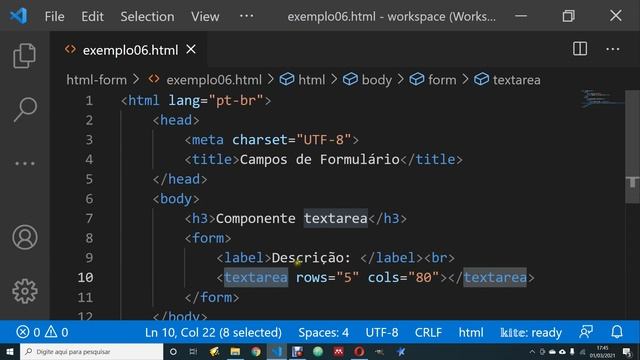
Task: Click the "Campos de Formulário" title text
Action: [320, 159]
